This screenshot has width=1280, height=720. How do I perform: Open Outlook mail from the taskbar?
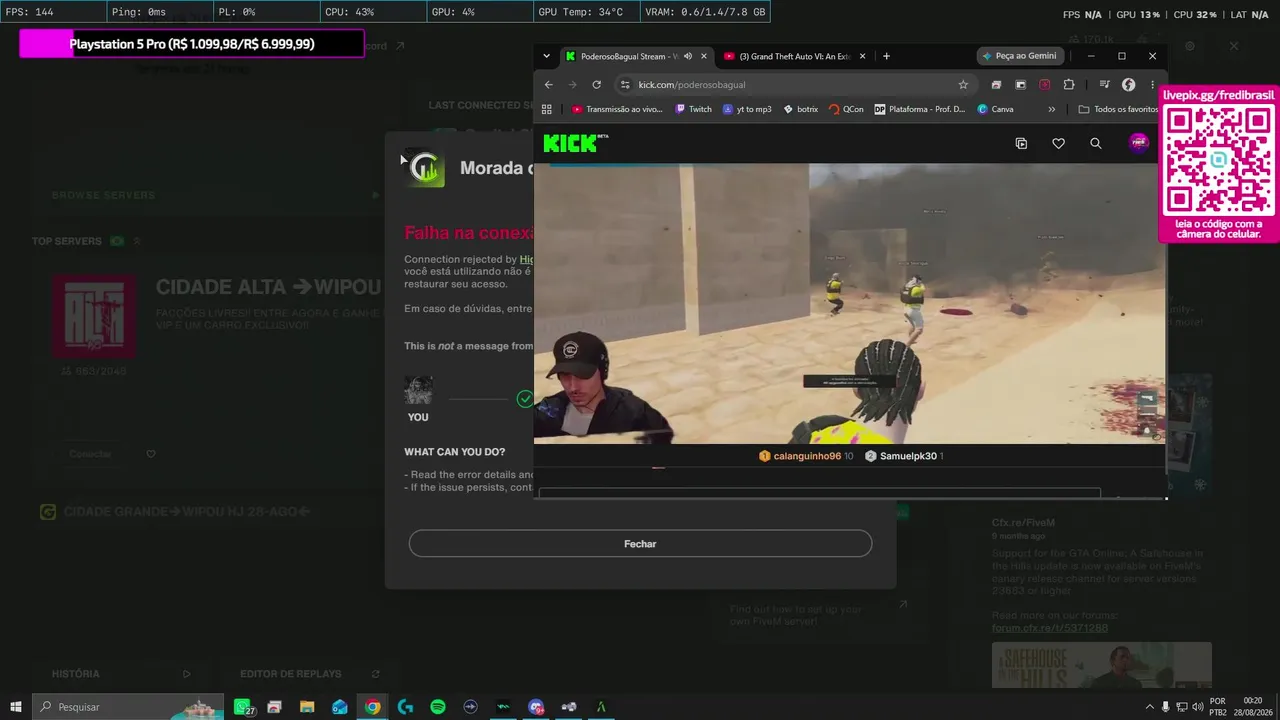(340, 707)
